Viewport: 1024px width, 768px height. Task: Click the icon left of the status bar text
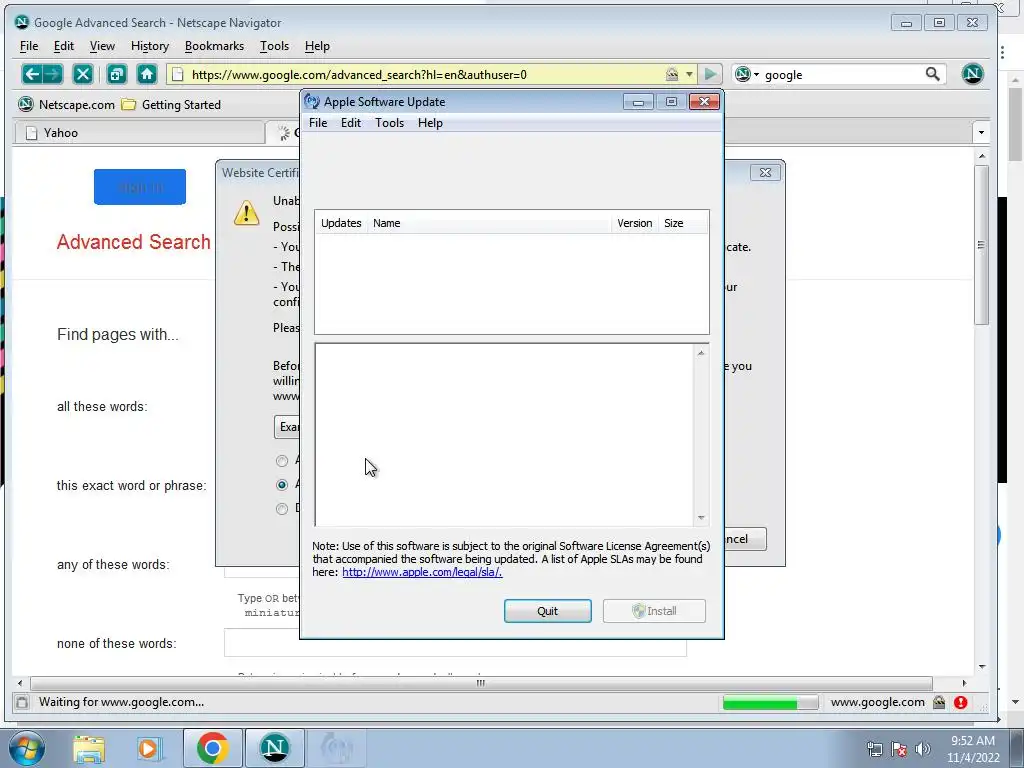(22, 702)
